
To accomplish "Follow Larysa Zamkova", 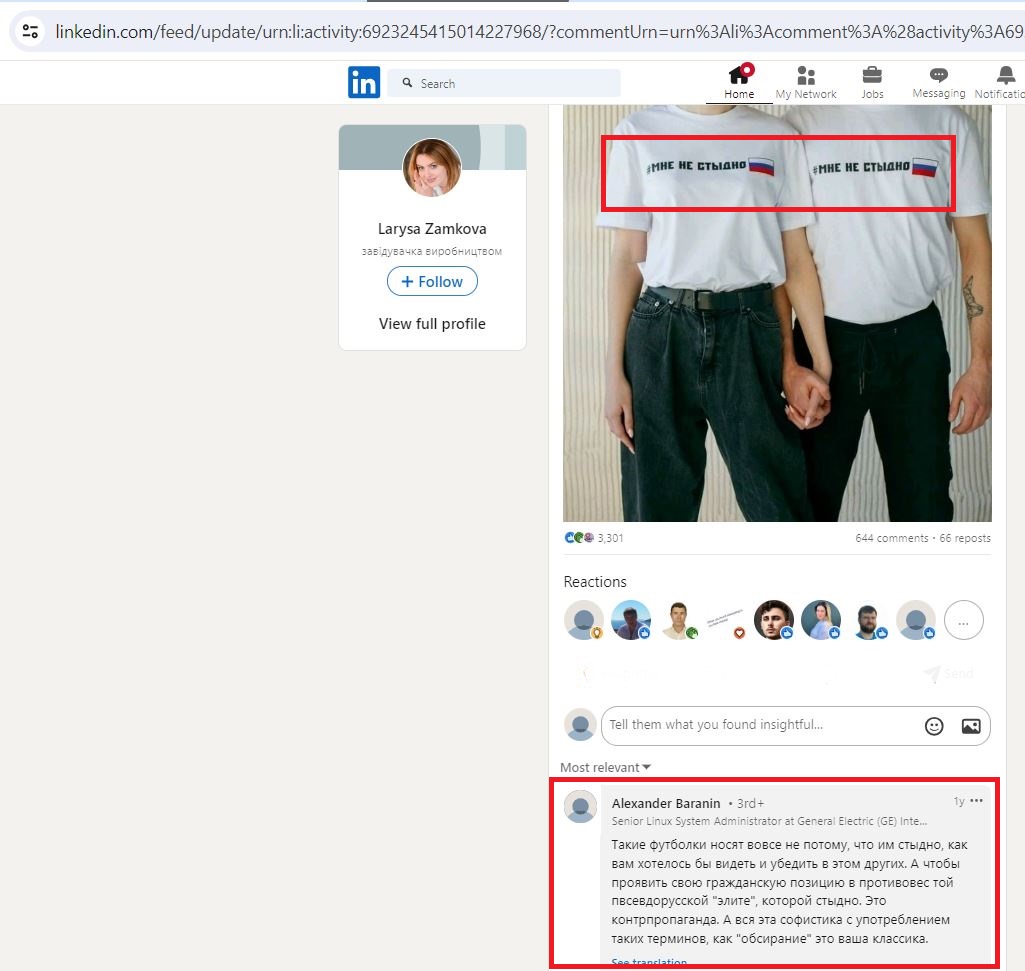I will point(432,281).
